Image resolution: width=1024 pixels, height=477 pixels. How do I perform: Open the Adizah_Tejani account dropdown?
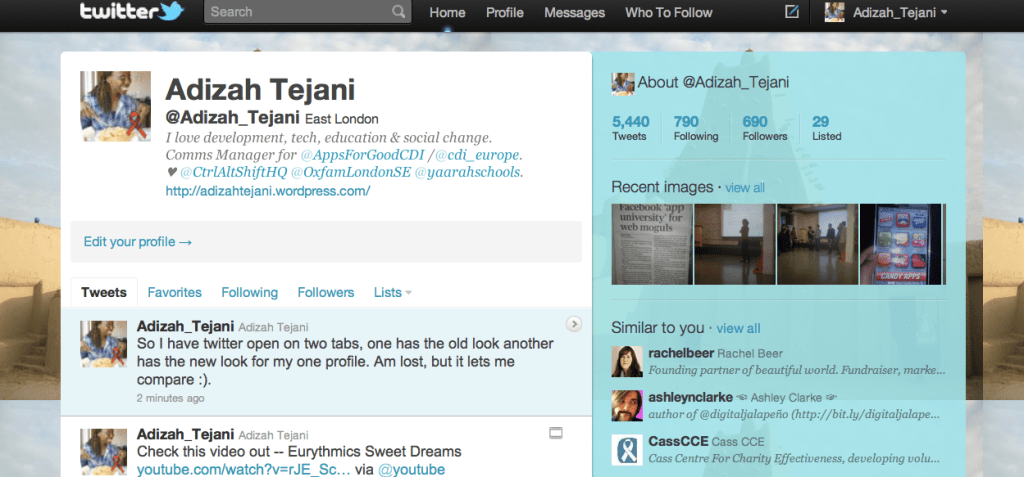901,12
